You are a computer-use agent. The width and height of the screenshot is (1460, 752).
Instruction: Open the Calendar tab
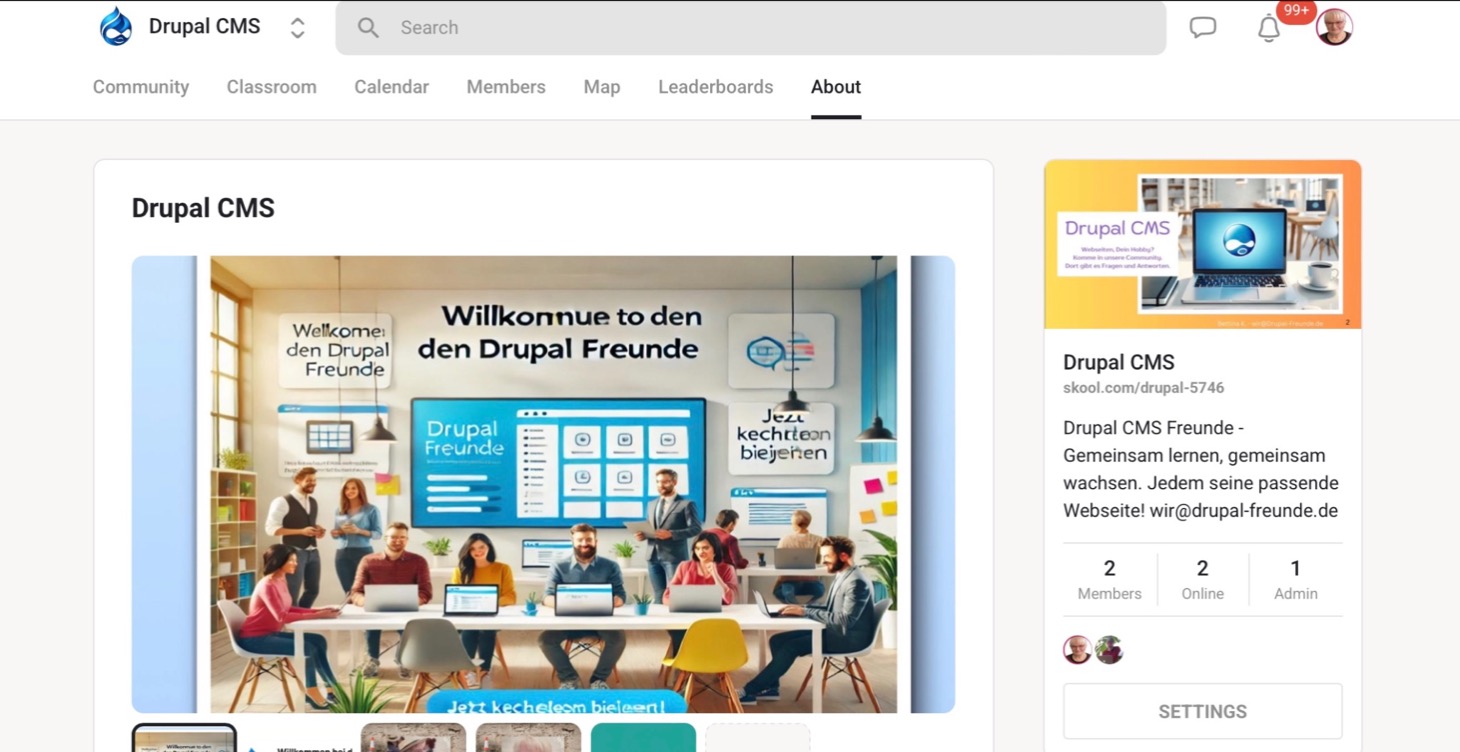[391, 87]
